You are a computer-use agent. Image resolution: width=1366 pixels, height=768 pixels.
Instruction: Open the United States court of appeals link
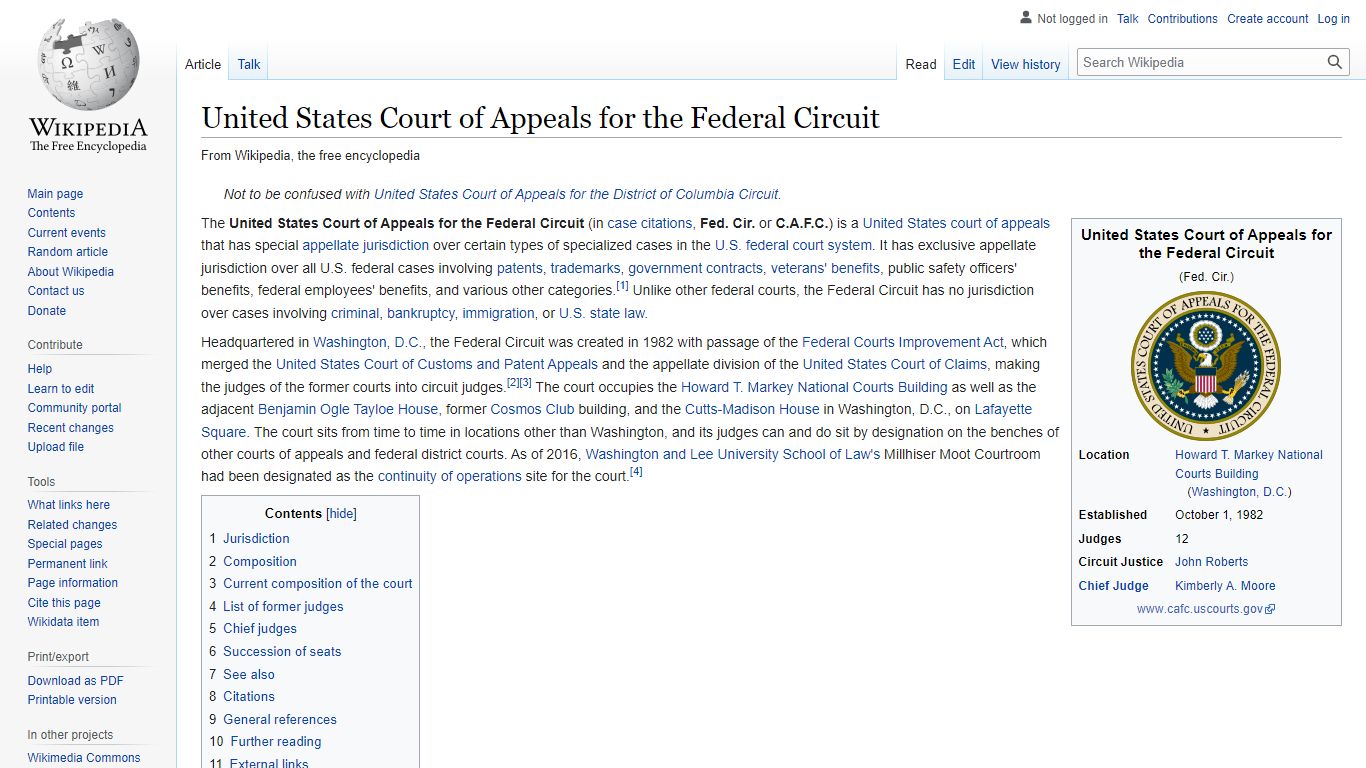(956, 223)
